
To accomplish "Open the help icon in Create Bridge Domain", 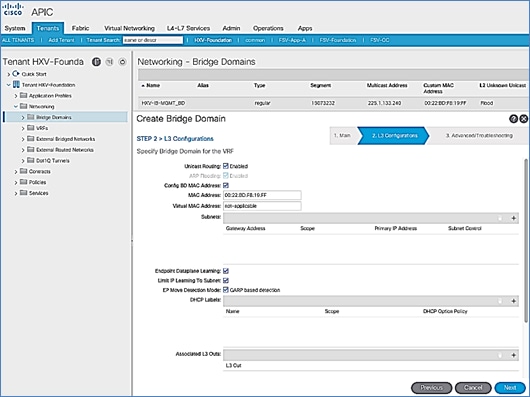I will [513, 119].
